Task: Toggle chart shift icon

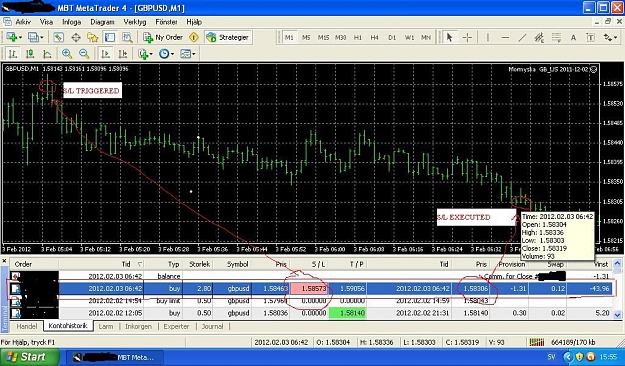Action: 123,54
